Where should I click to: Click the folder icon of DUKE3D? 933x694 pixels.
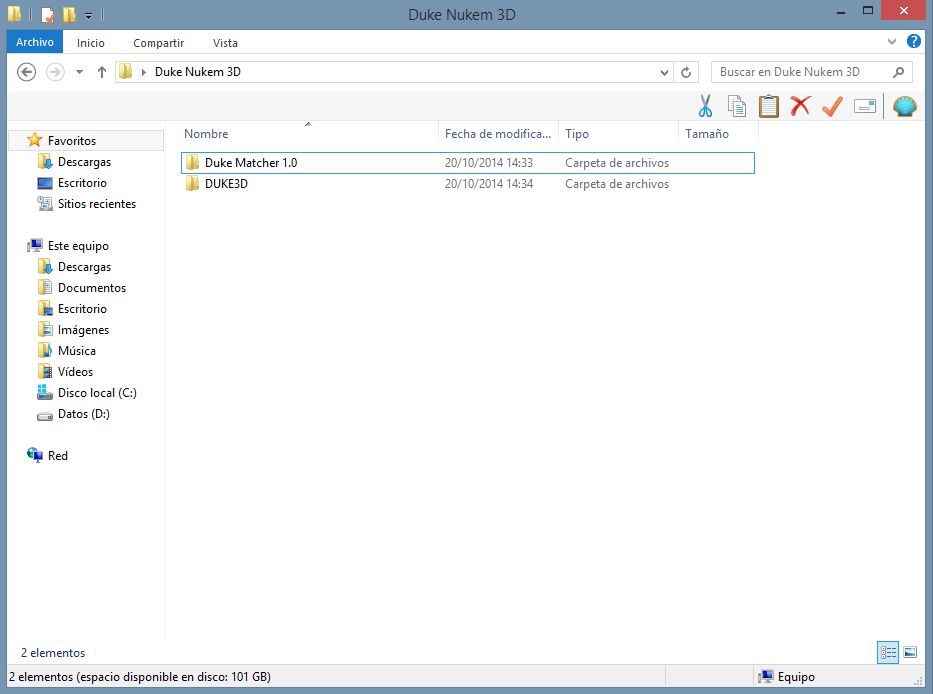tap(192, 183)
